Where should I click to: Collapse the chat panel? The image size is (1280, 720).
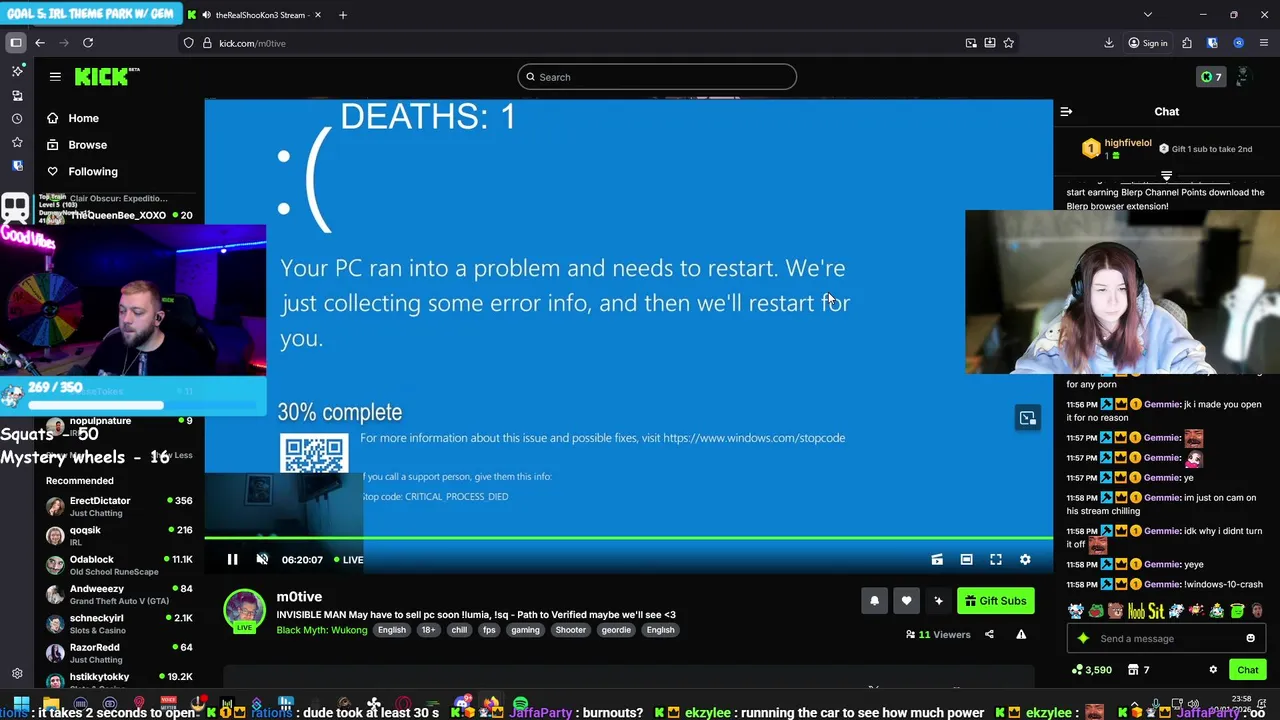1066,112
